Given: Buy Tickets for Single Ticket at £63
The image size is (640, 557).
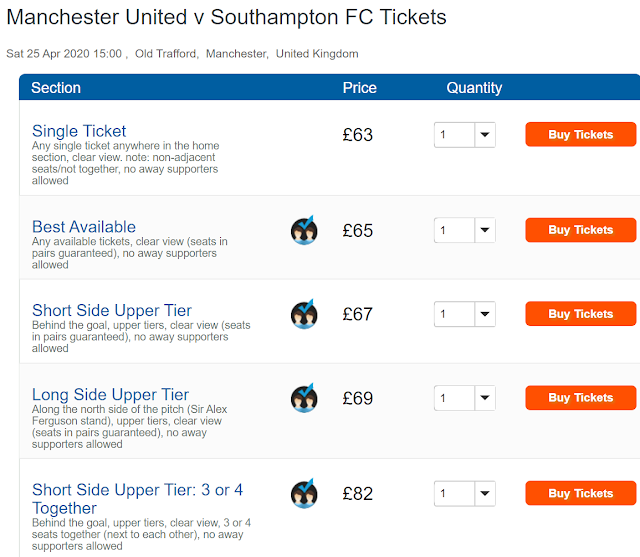Looking at the screenshot, I should [580, 134].
